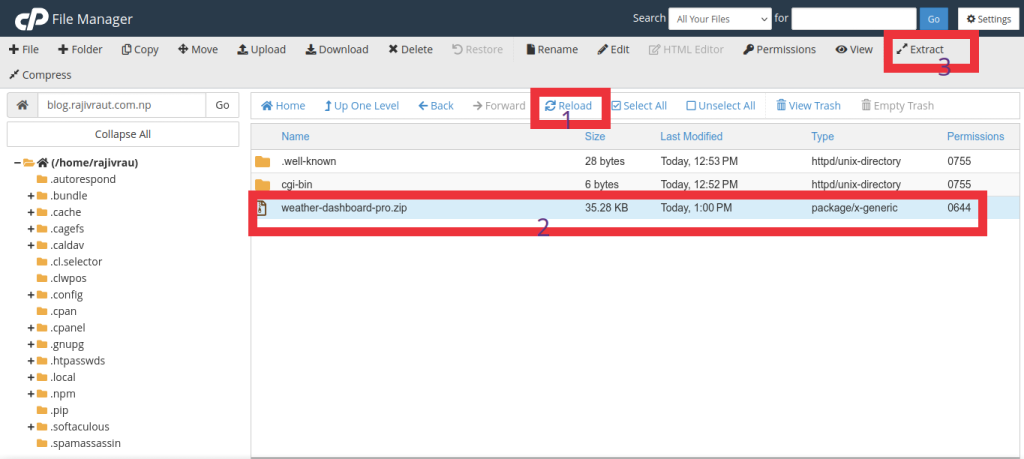This screenshot has height=459, width=1024.
Task: Open Edit for the selected file
Action: [x=613, y=50]
